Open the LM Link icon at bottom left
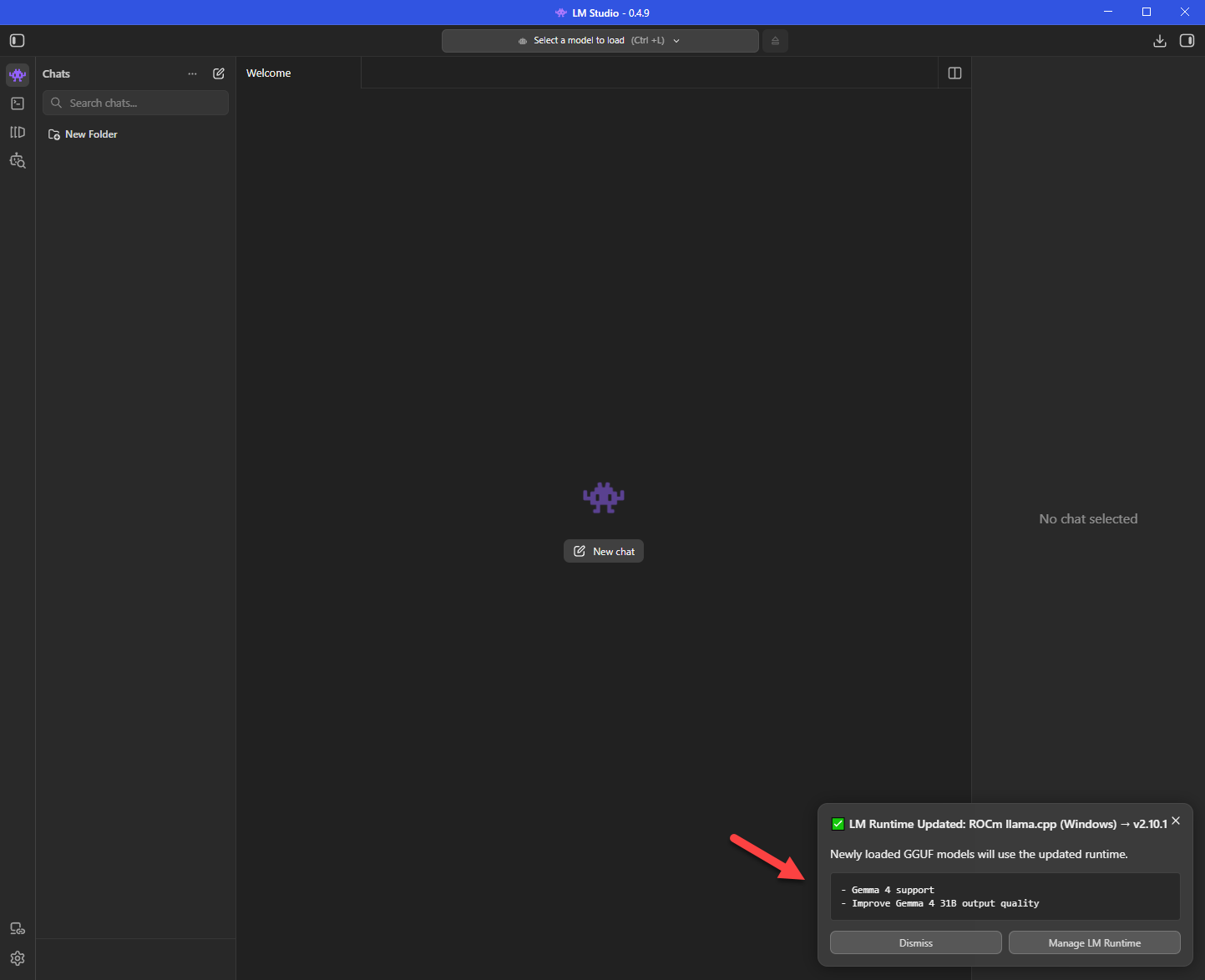Viewport: 1205px width, 980px height. (x=18, y=929)
